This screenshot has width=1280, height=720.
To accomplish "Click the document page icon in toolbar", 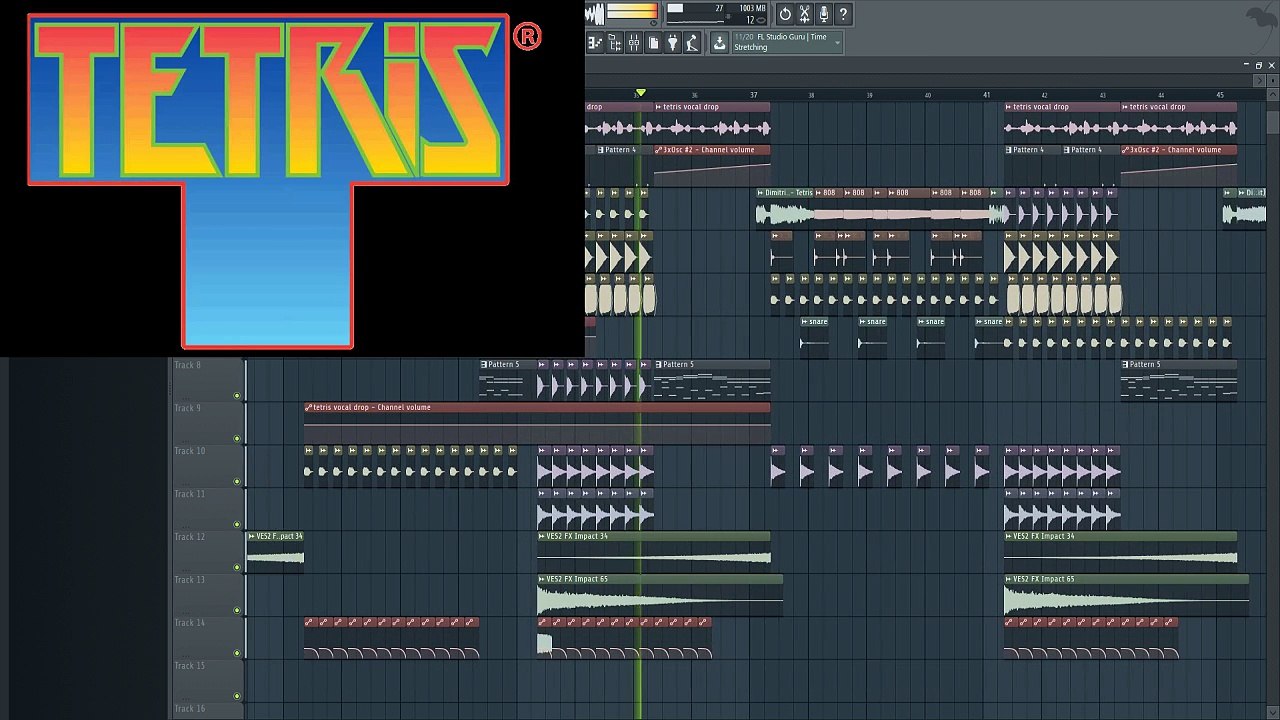I will (x=653, y=42).
